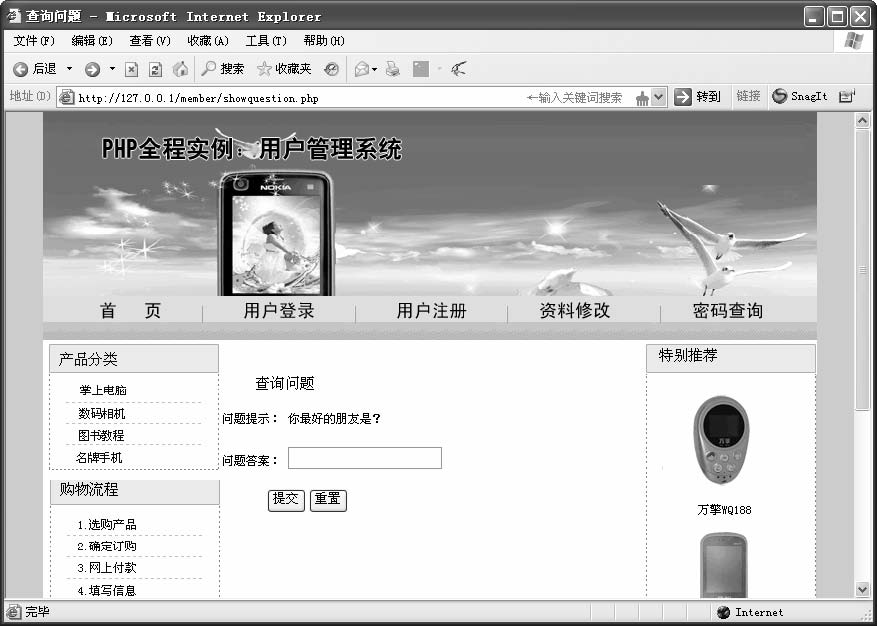Click the 万擎WQ188 product name
The image size is (877, 626).
(724, 510)
